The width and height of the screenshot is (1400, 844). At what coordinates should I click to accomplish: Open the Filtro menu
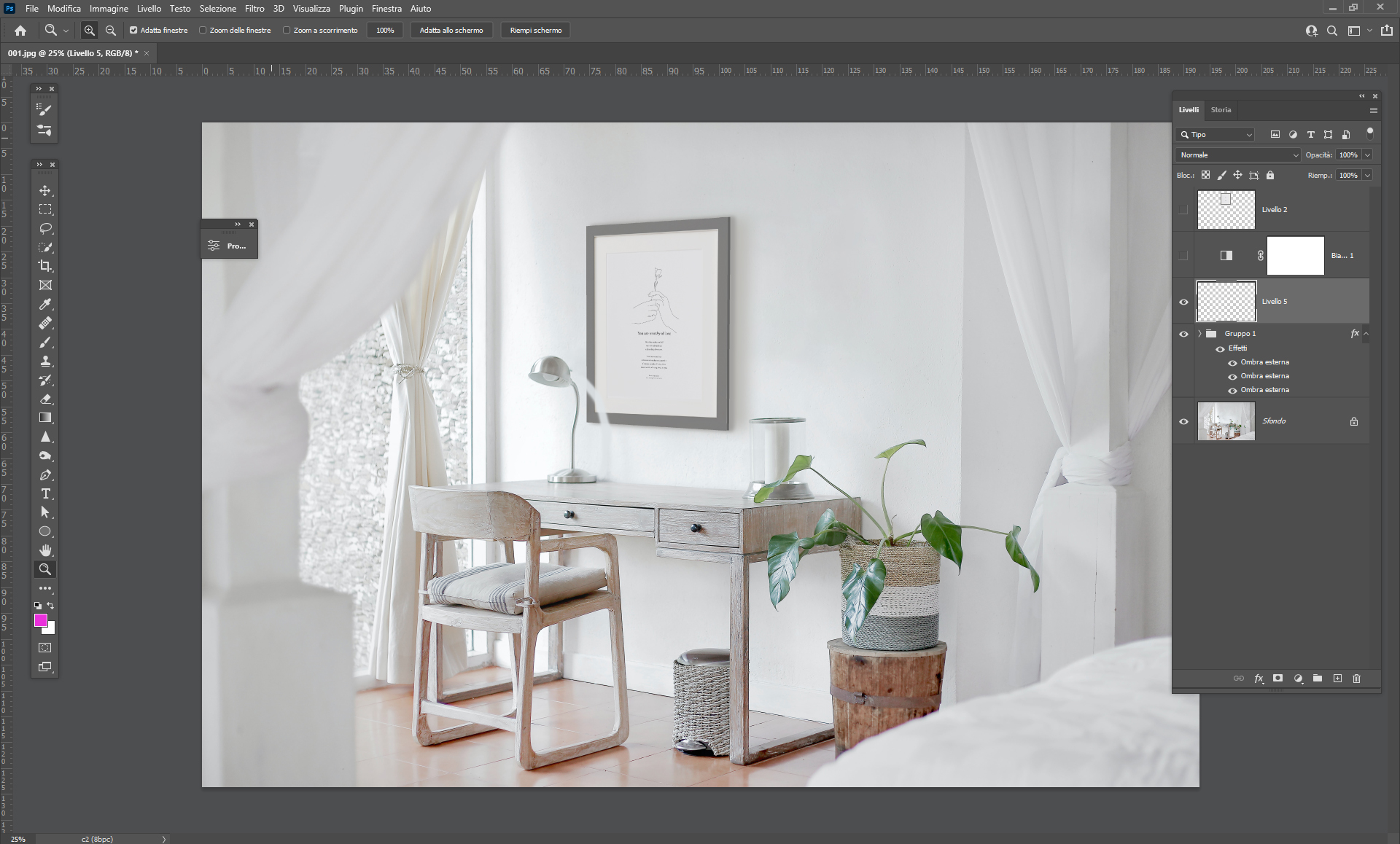[254, 9]
